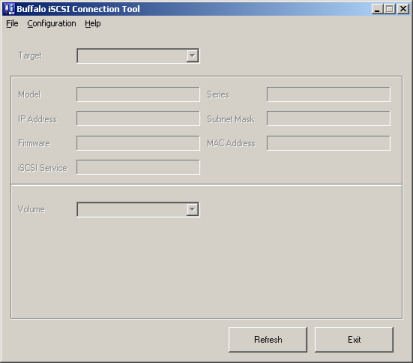Click the Firmware field
Viewport: 413px width, 363px height.
pyautogui.click(x=138, y=143)
